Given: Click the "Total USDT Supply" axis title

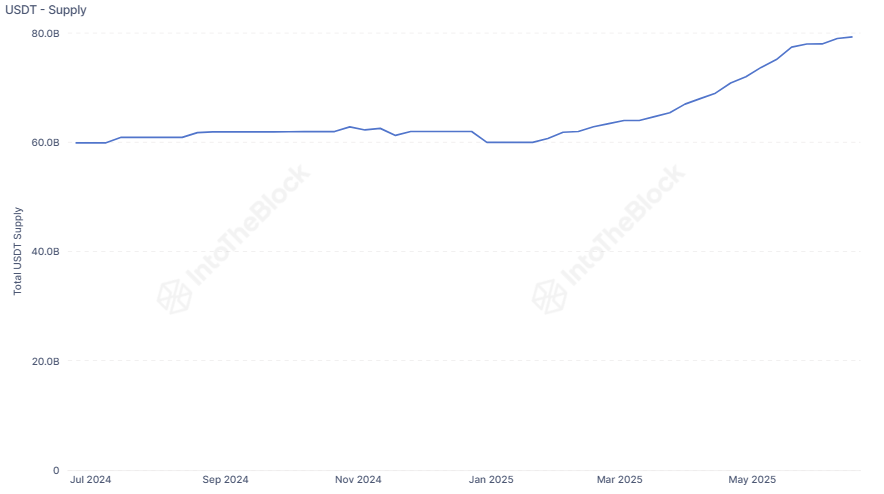Looking at the screenshot, I should coord(17,251).
